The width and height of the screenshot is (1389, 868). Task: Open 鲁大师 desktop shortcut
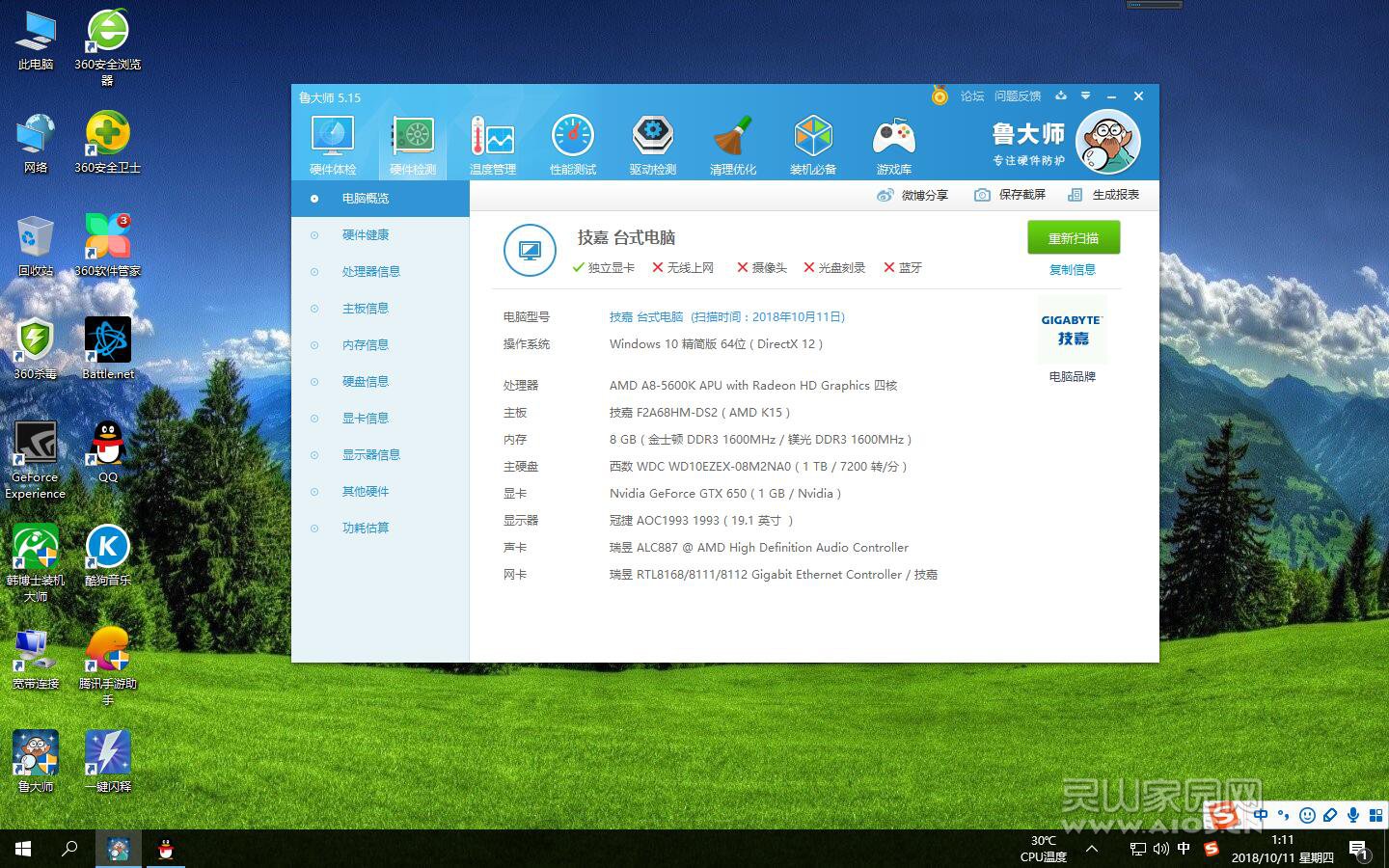(x=36, y=763)
